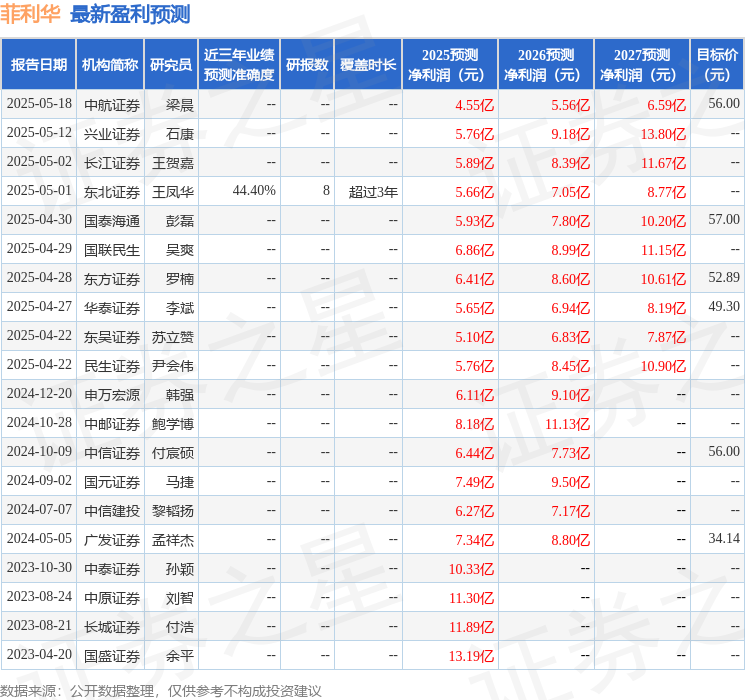Screen dimensions: 745x700
Task: Select 长江证券 institution cell
Action: 112,163
